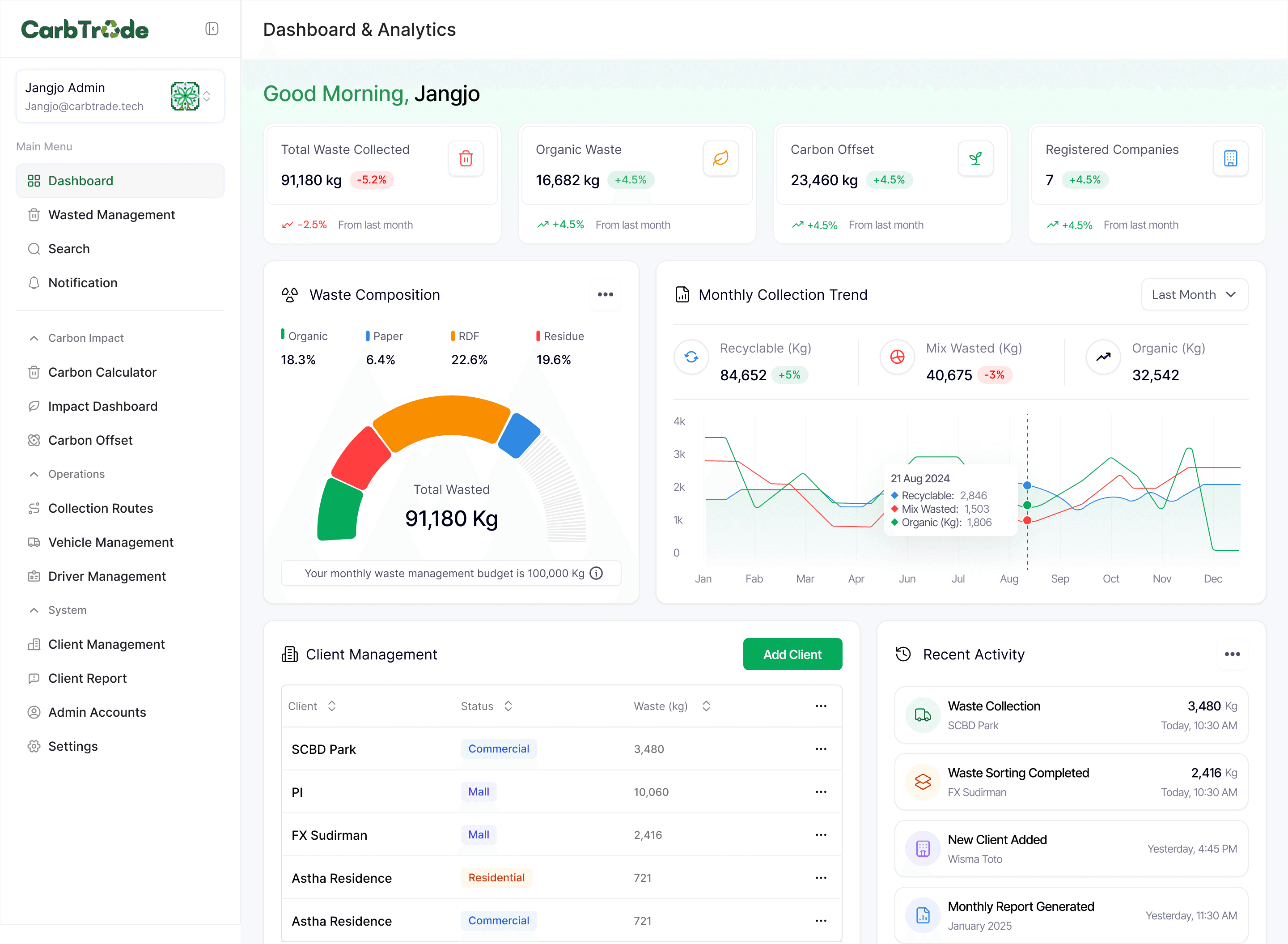Click the Add Client button
Screen dimensions: 1288x944
click(792, 654)
